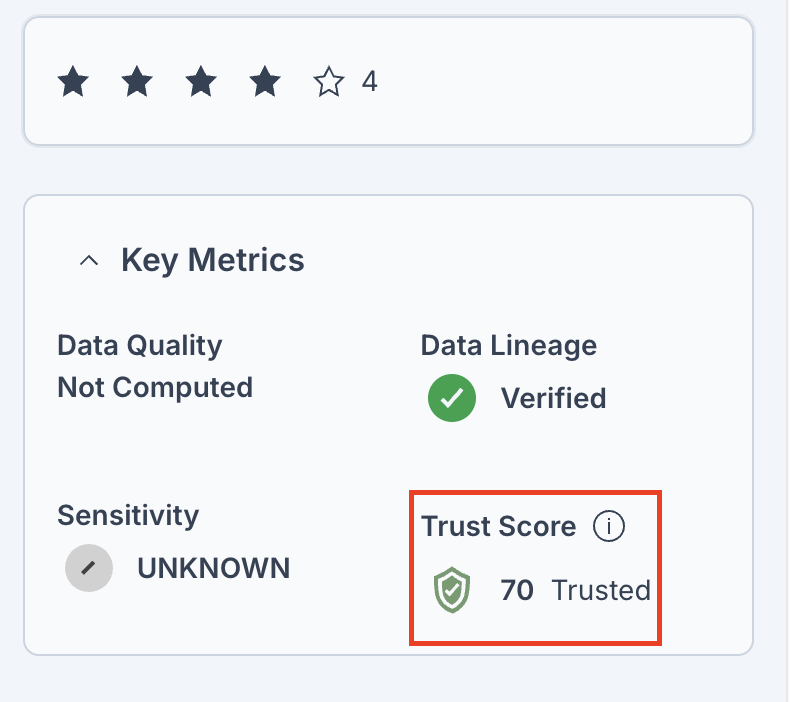Set rating with the third star
This screenshot has width=790, height=702.
click(x=201, y=81)
